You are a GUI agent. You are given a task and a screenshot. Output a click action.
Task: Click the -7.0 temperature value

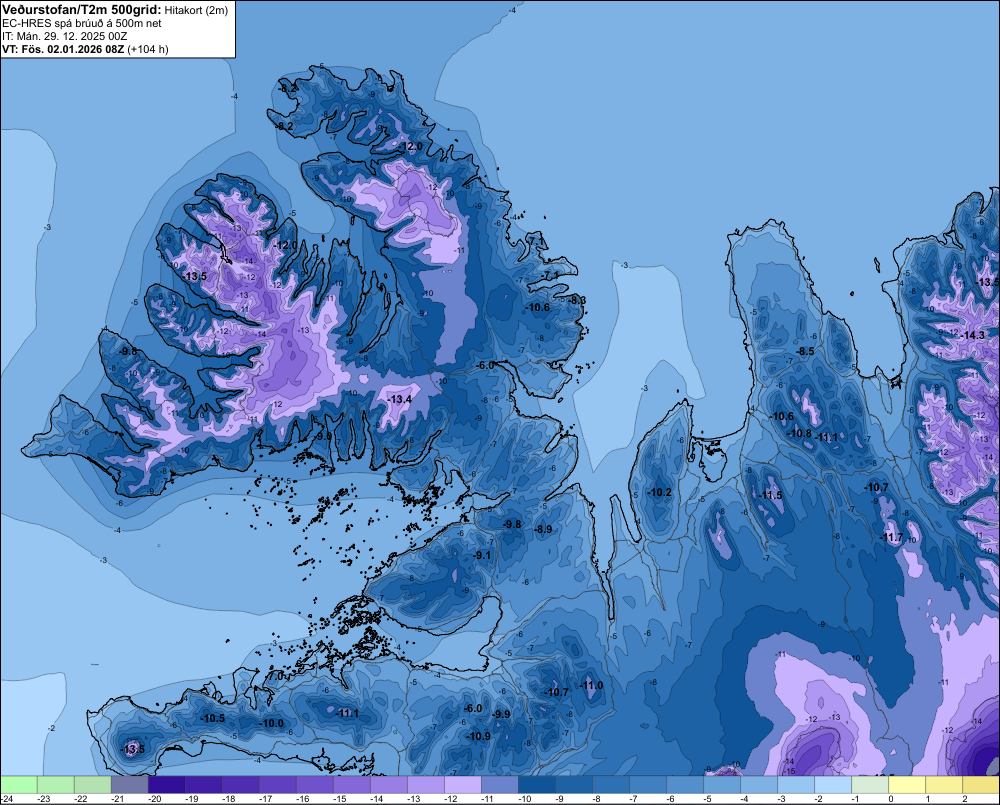tap(275, 676)
